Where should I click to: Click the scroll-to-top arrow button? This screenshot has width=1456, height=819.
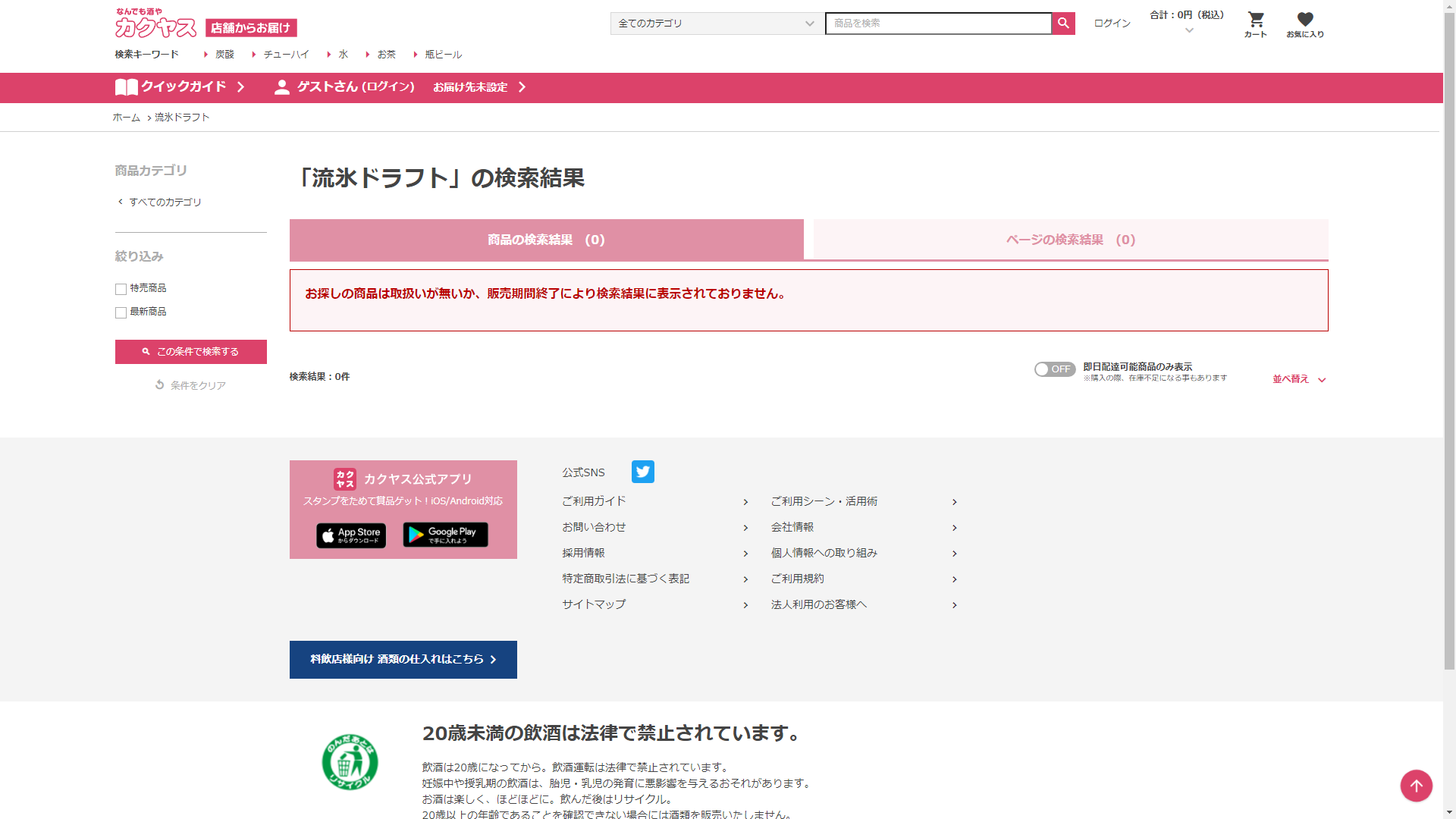(1416, 786)
